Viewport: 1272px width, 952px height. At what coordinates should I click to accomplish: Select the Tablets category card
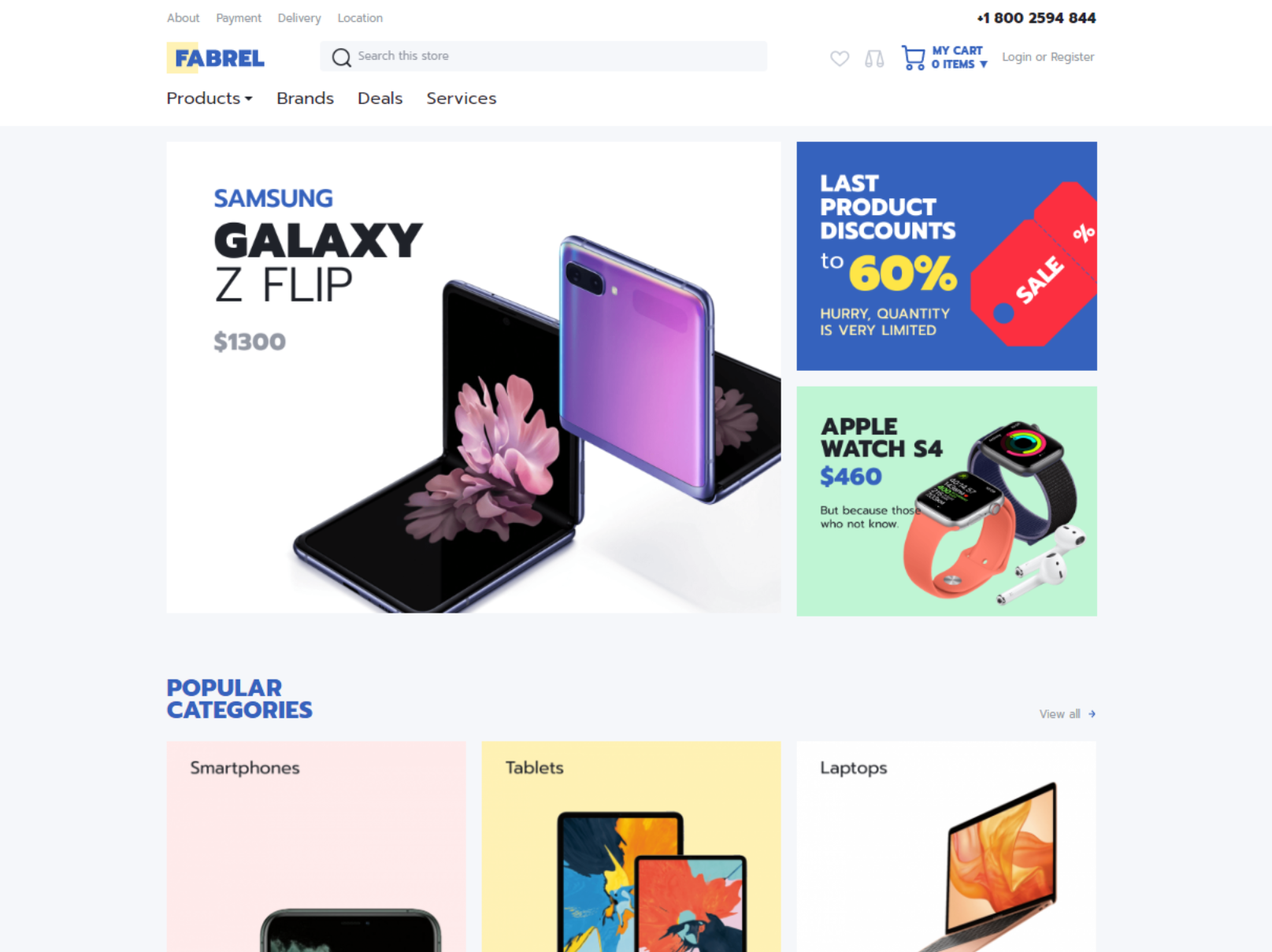tap(631, 846)
